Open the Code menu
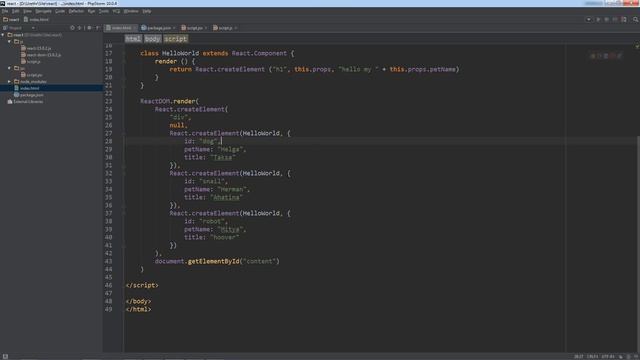The width and height of the screenshot is (640, 360). (x=60, y=11)
